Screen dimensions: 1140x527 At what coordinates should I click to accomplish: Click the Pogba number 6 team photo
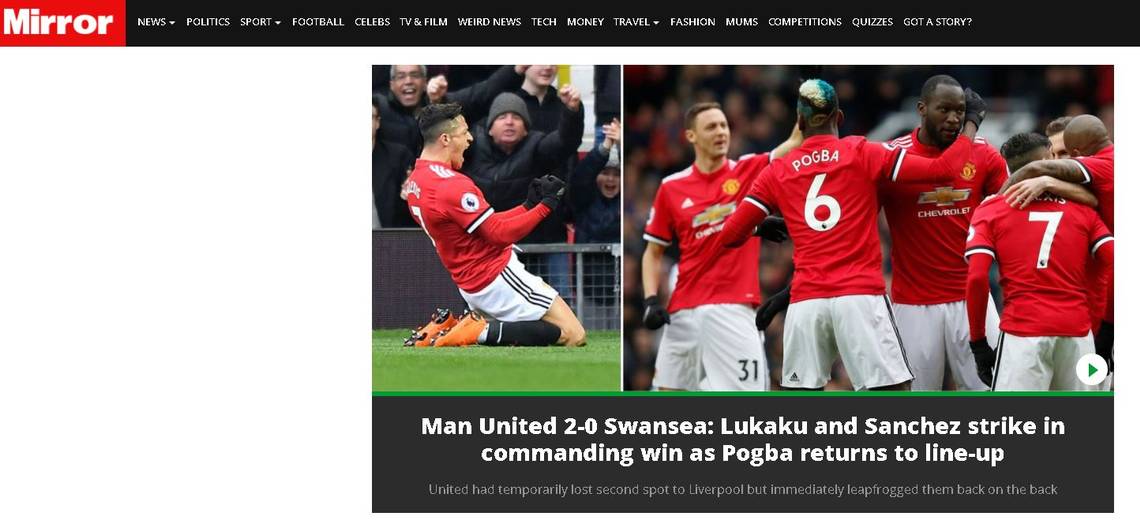coord(868,228)
